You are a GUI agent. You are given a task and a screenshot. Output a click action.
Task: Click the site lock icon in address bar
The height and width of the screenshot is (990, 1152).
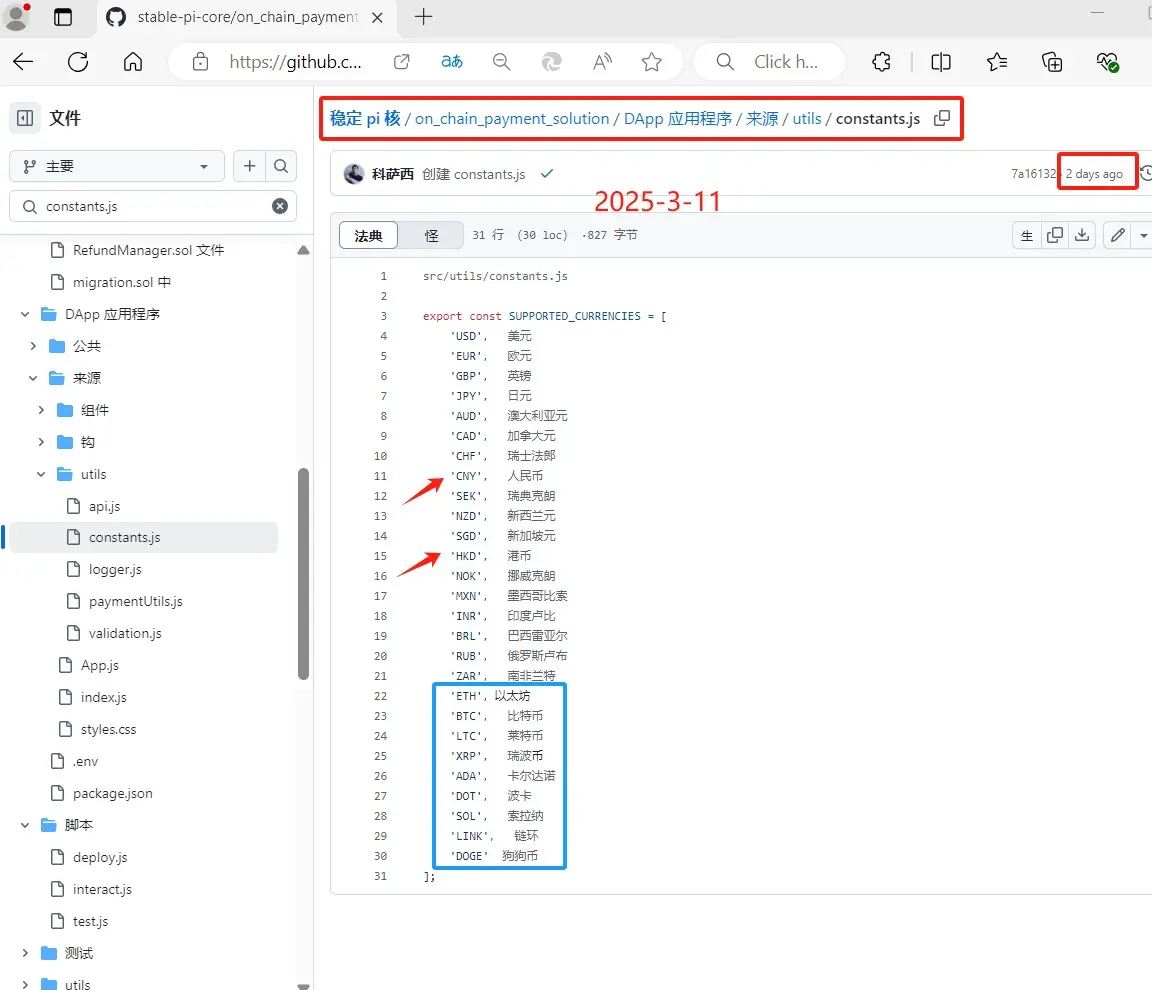coord(200,62)
